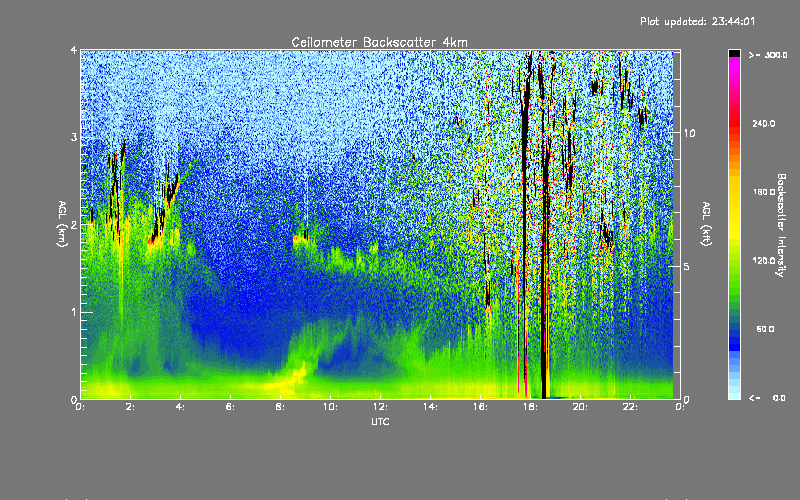Click the "AGL (kft)" right axis label
The height and width of the screenshot is (500, 800).
[706, 224]
